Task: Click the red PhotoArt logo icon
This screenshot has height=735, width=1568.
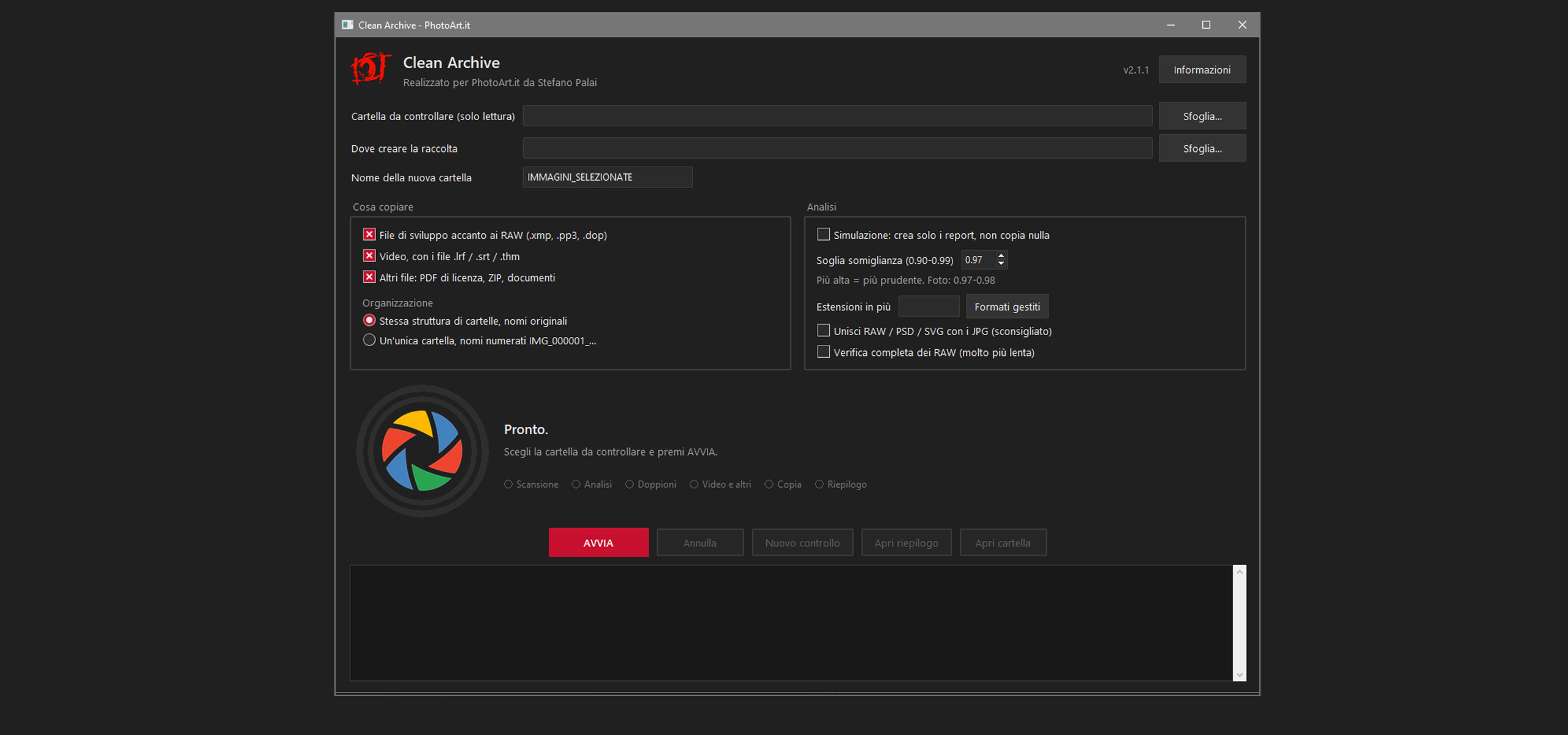Action: click(371, 69)
